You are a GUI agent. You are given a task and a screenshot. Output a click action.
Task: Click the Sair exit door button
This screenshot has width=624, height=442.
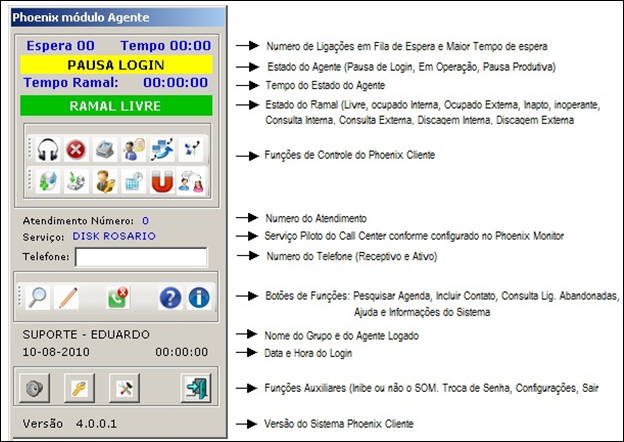pos(196,388)
